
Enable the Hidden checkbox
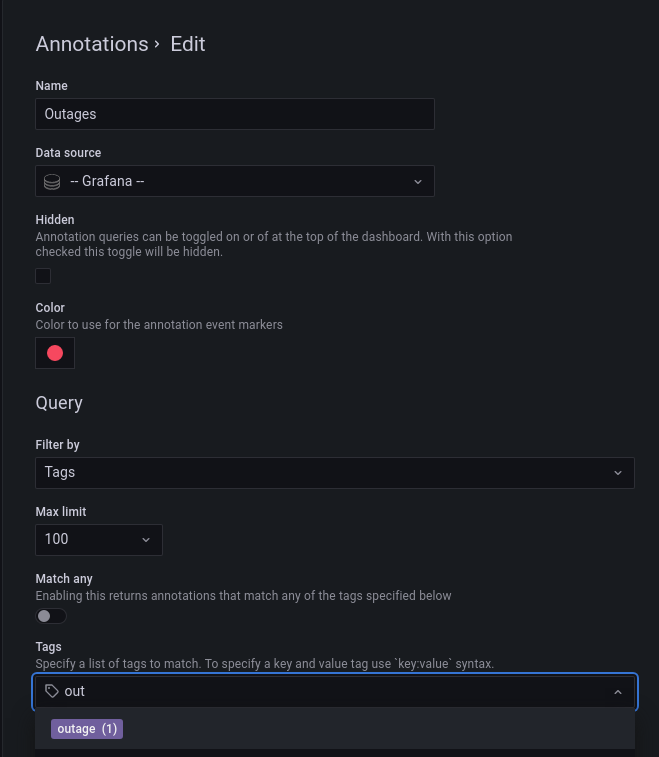click(43, 276)
